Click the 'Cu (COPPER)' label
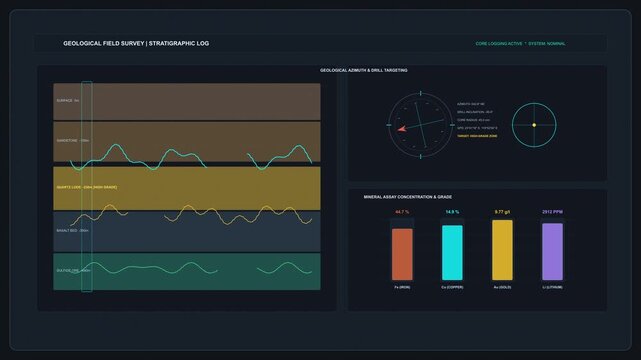 coord(452,287)
